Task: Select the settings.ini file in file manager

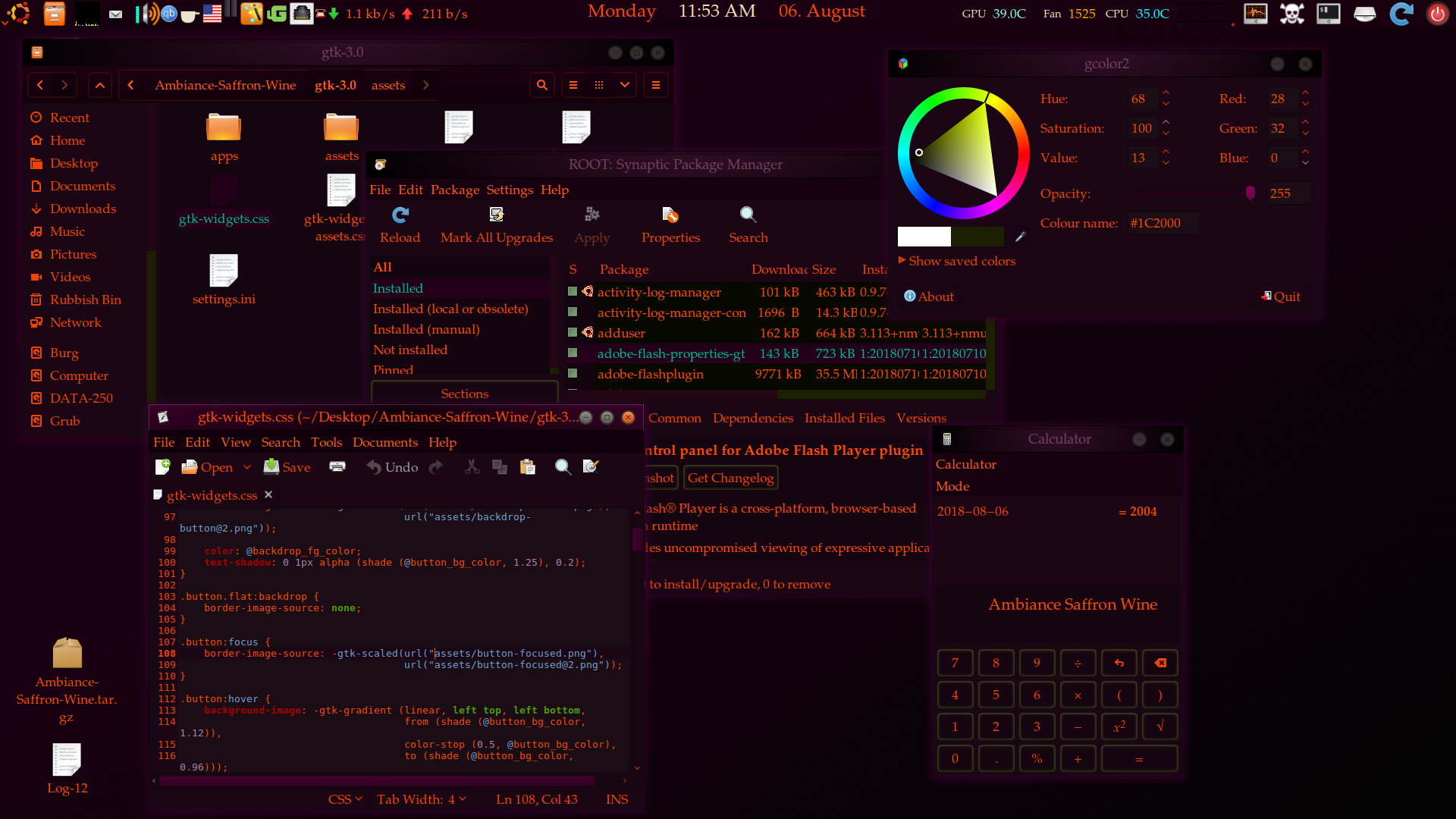Action: coord(224,280)
